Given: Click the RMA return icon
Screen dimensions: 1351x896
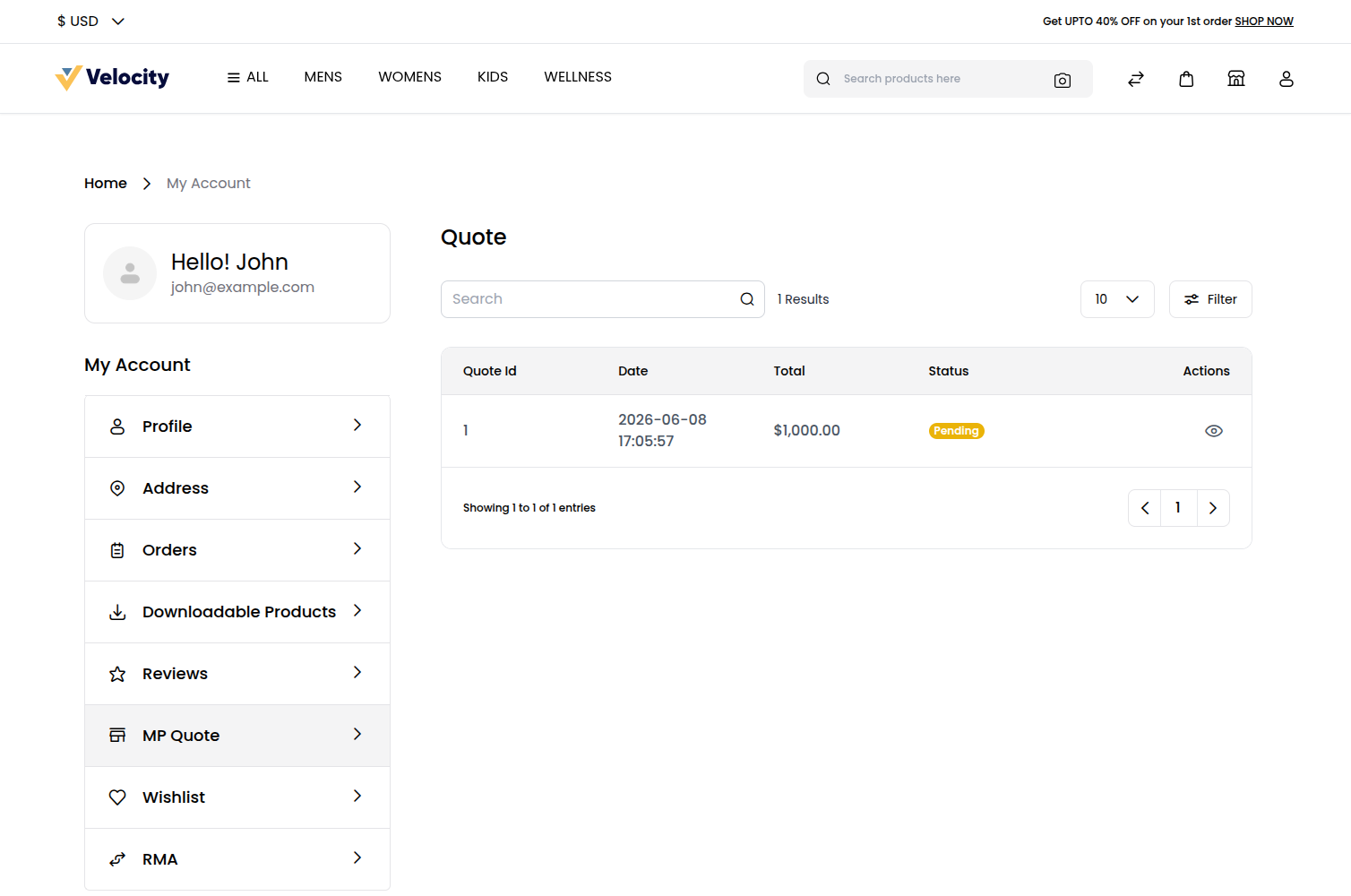Looking at the screenshot, I should 117,859.
